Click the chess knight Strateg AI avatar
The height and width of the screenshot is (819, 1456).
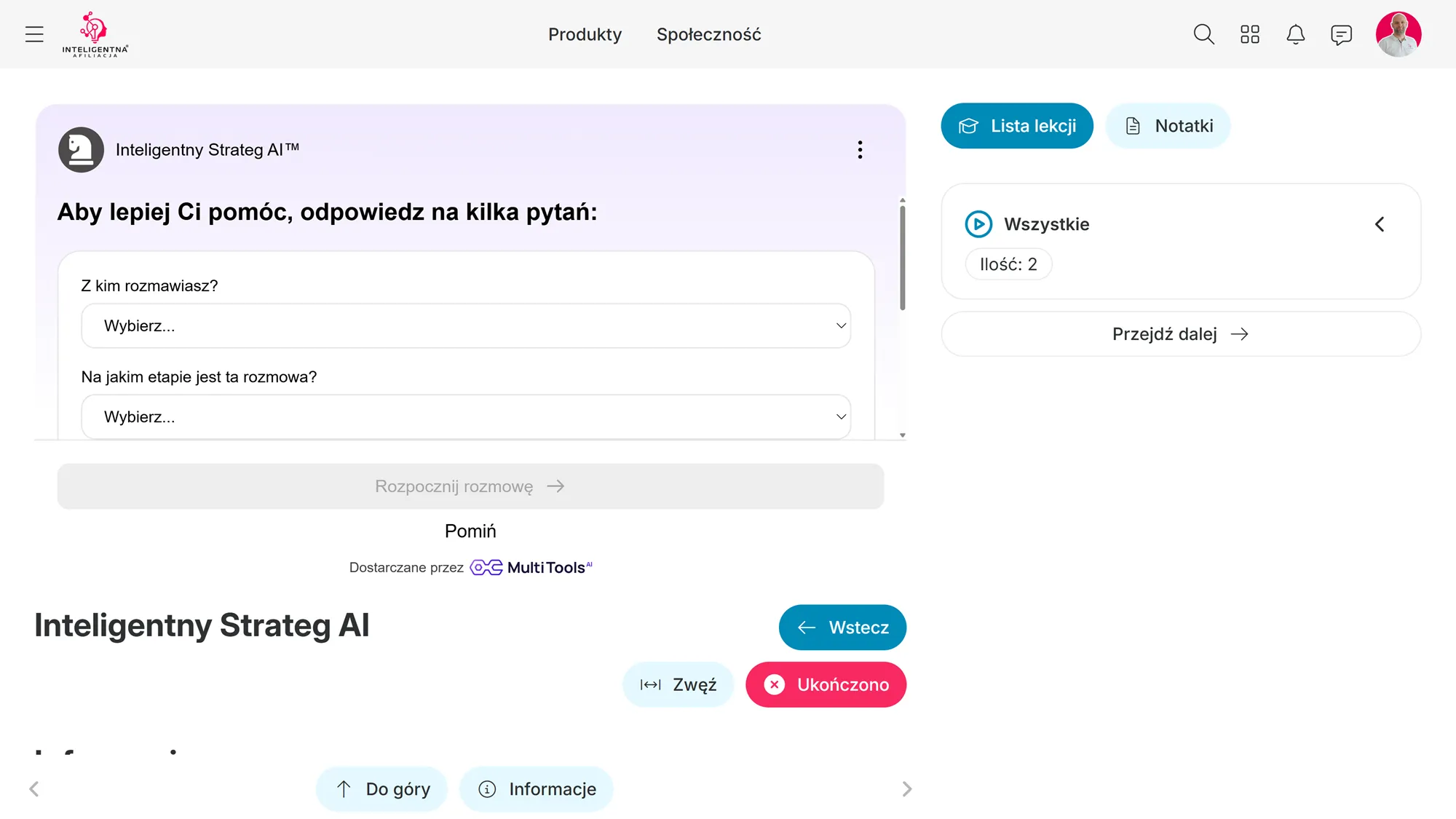(x=81, y=150)
